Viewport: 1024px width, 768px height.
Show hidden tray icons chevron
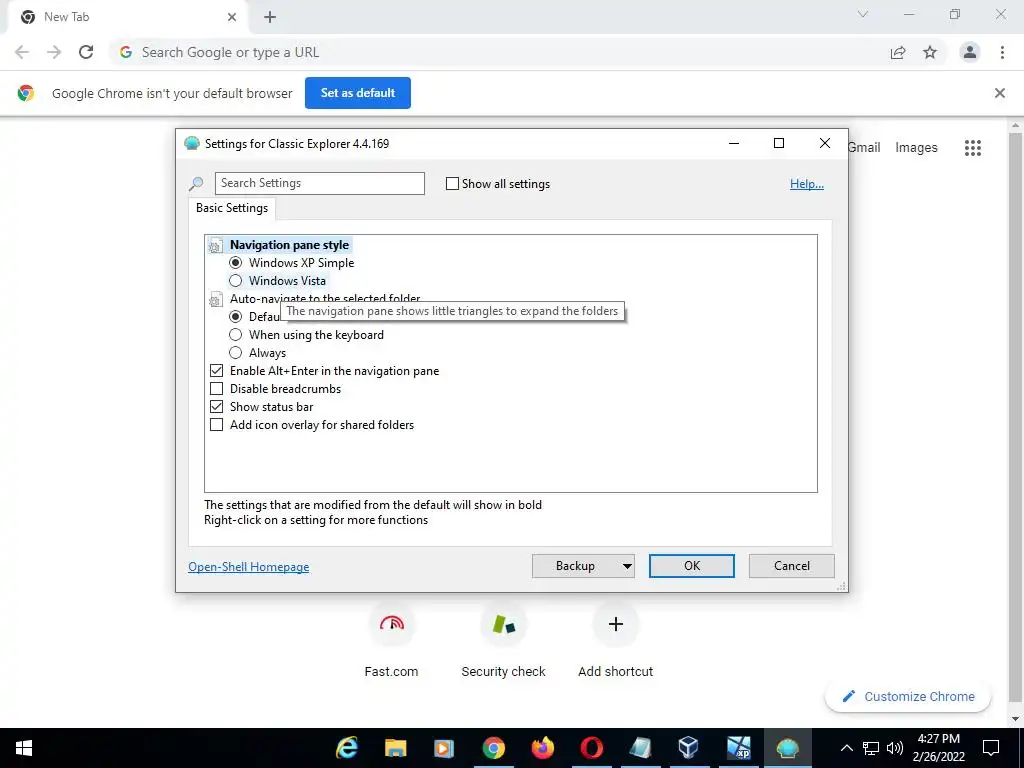click(846, 748)
